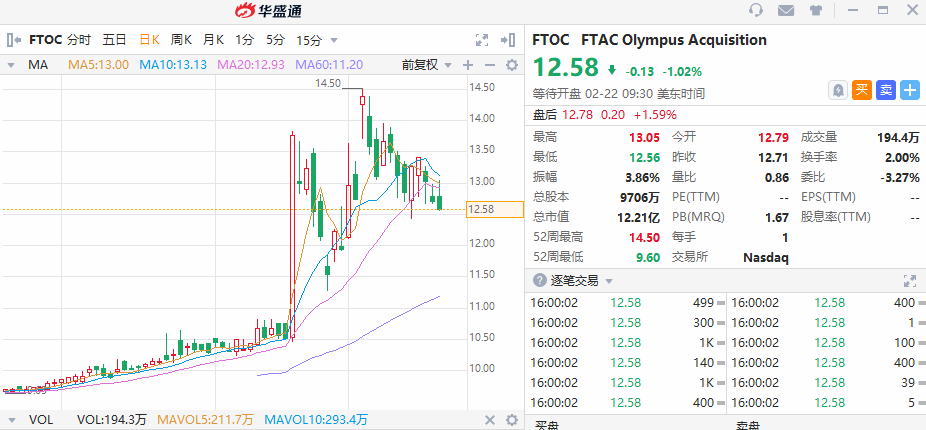Image resolution: width=926 pixels, height=430 pixels.
Task: Click the 最高 value 13.05
Action: (x=644, y=138)
